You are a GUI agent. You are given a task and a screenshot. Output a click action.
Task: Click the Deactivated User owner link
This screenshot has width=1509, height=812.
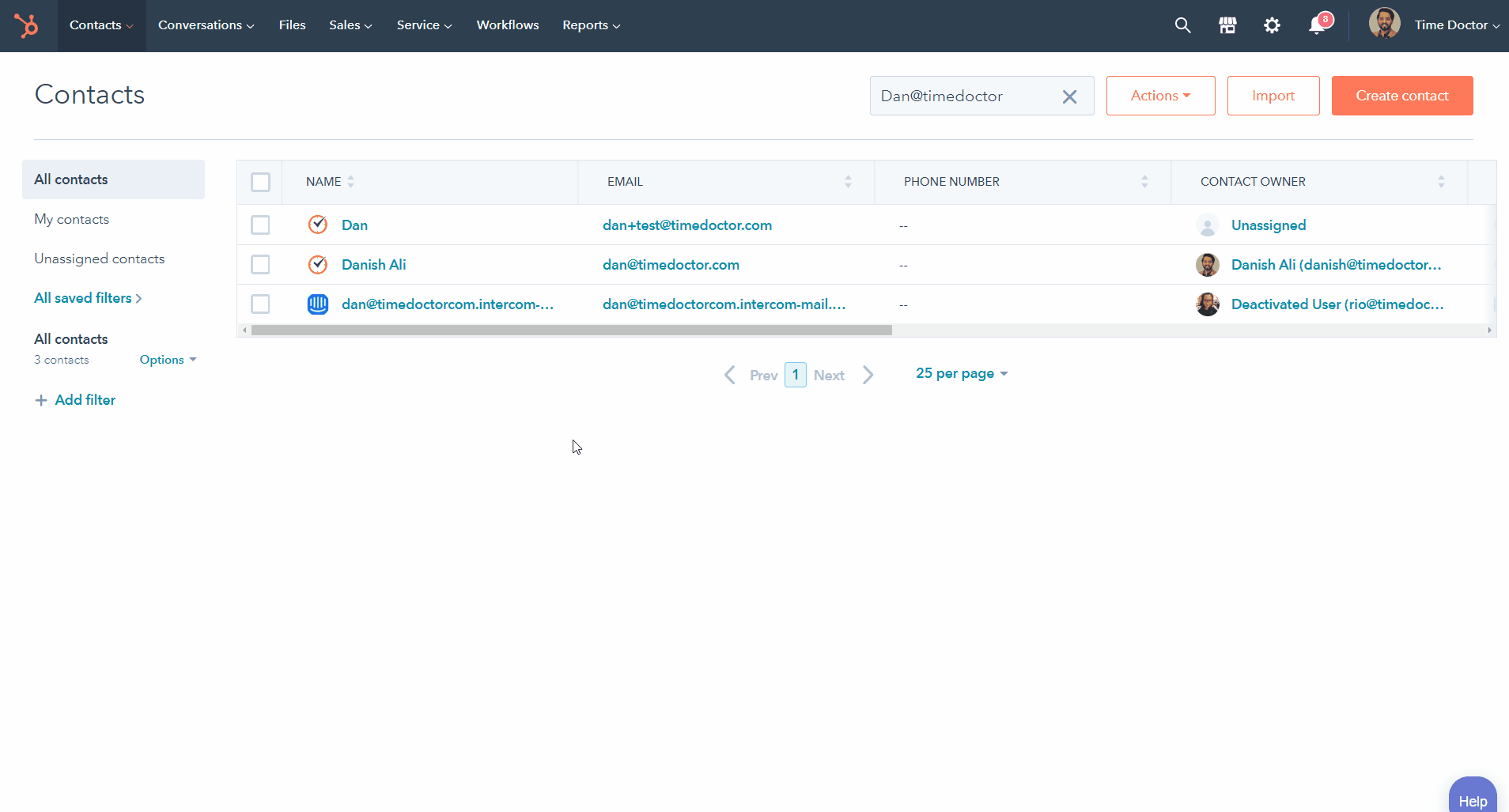[x=1337, y=304]
